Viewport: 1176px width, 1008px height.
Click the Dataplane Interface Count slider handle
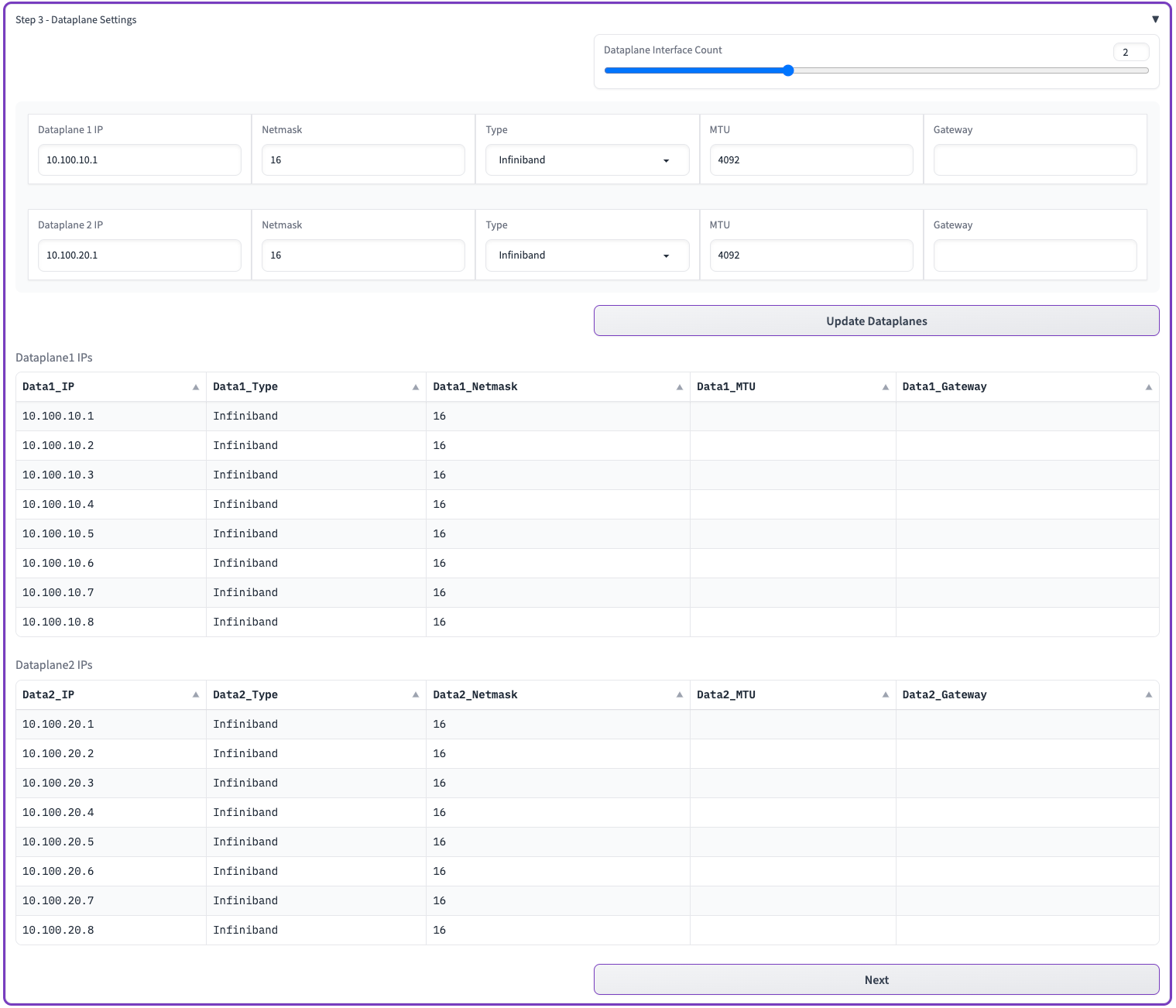(788, 70)
